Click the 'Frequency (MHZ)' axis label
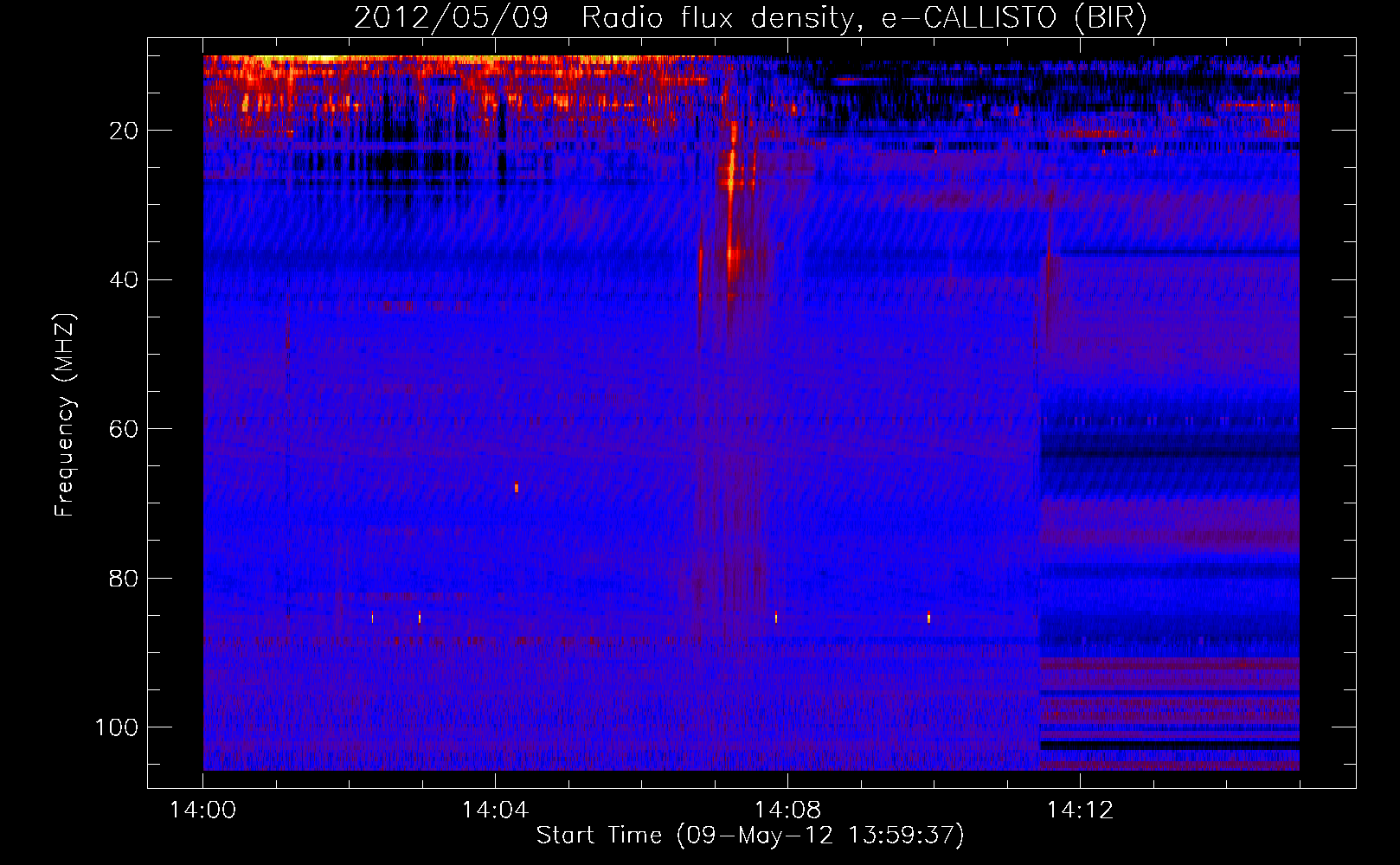This screenshot has height=865, width=1400. 65,415
